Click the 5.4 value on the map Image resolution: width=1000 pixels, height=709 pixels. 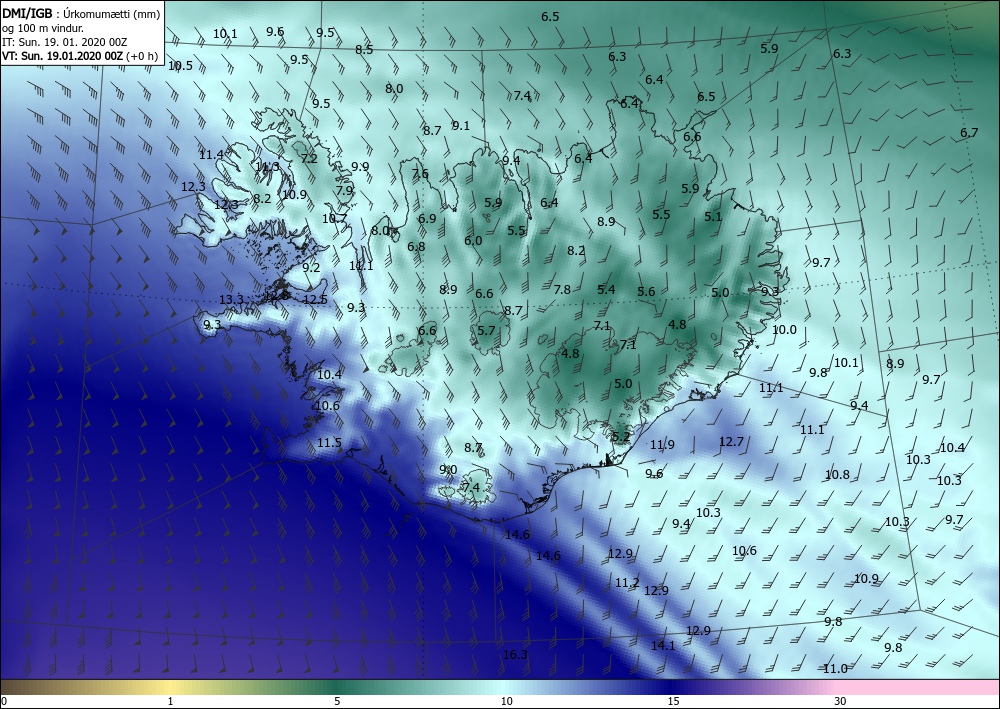tap(606, 289)
